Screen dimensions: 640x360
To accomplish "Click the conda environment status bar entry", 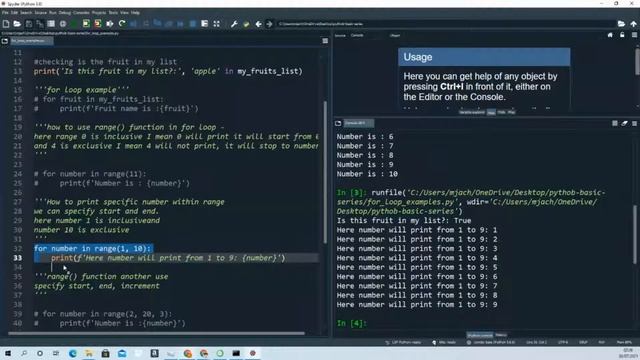I will [x=491, y=342].
